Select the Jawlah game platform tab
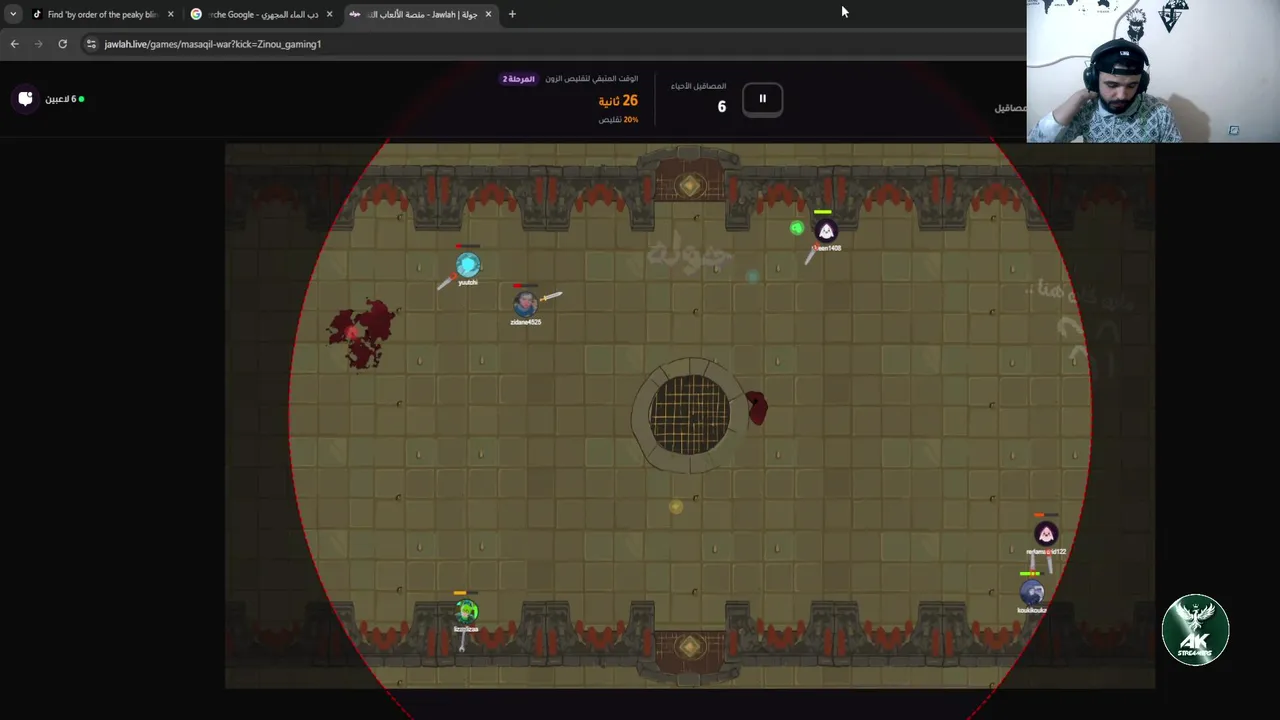Viewport: 1280px width, 720px height. coord(421,14)
